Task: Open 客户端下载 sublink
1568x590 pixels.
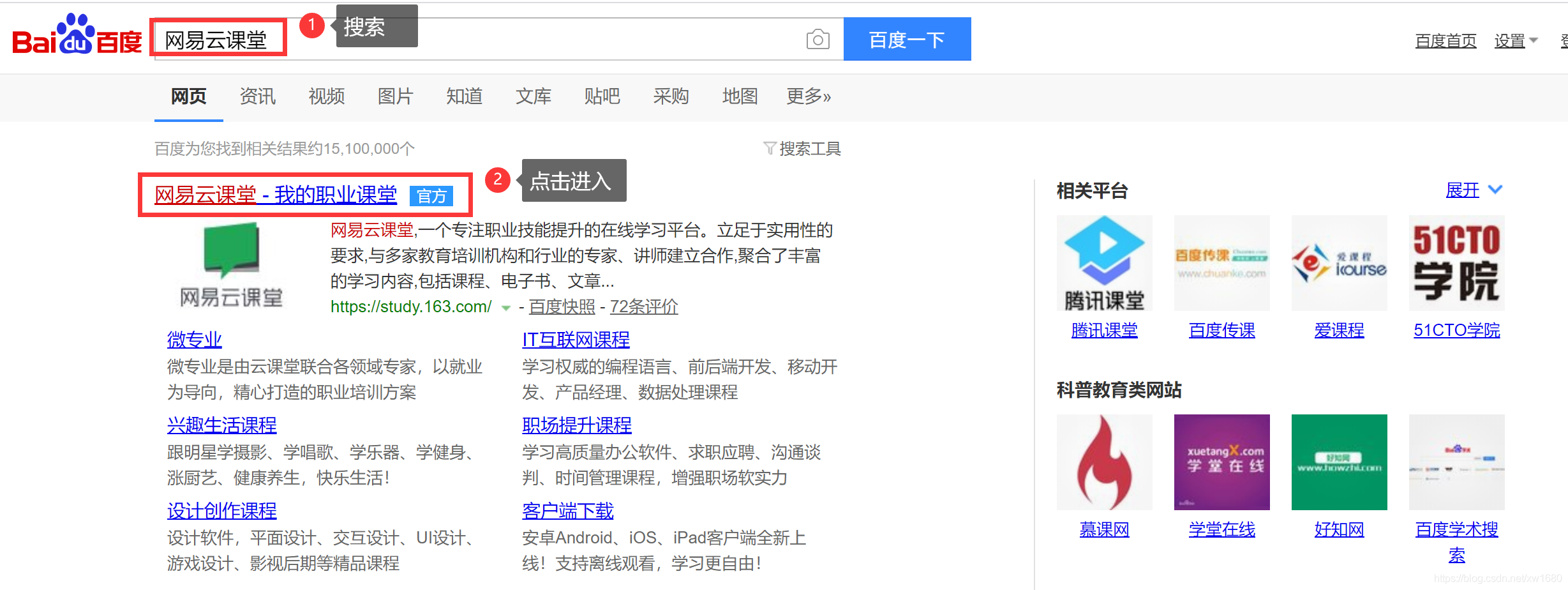Action: (568, 511)
